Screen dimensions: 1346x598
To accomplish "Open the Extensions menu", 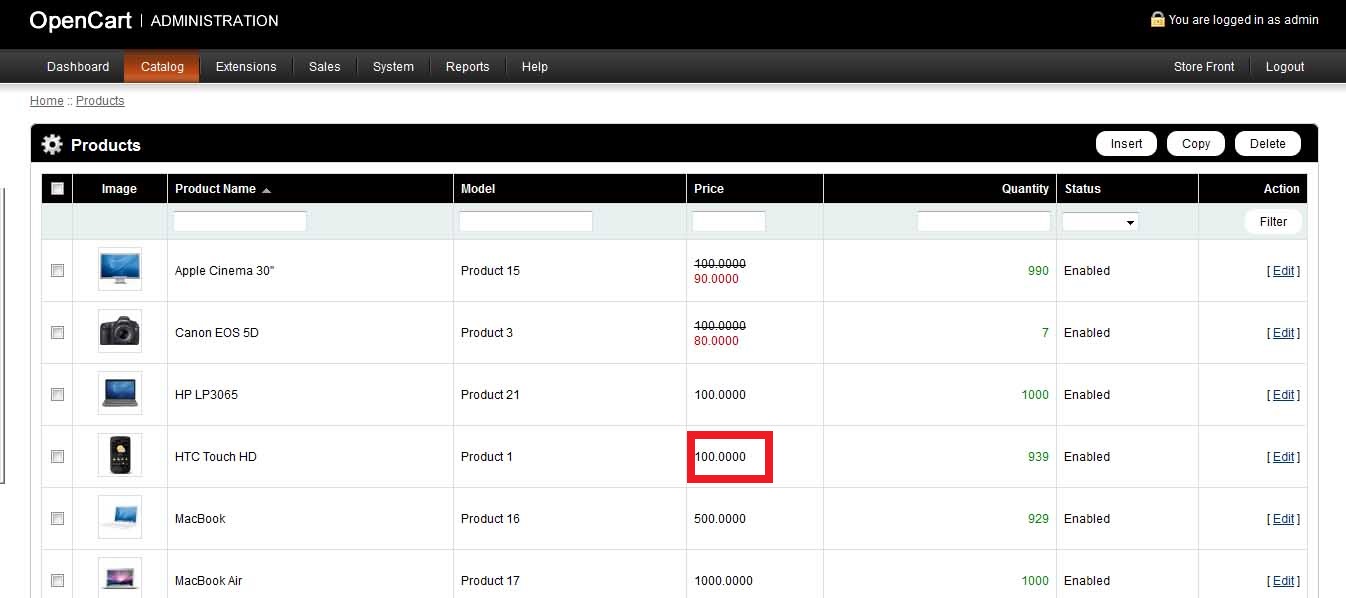I will click(246, 67).
